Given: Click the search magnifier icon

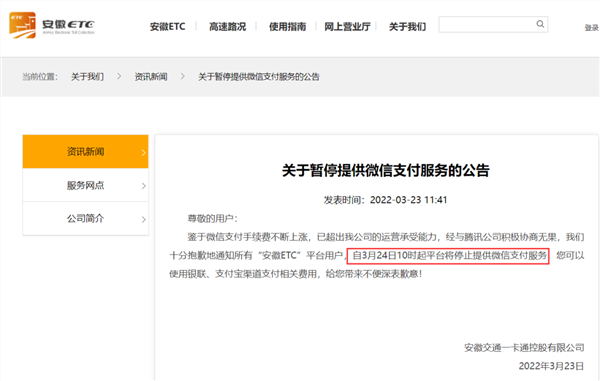Looking at the screenshot, I should pos(540,24).
